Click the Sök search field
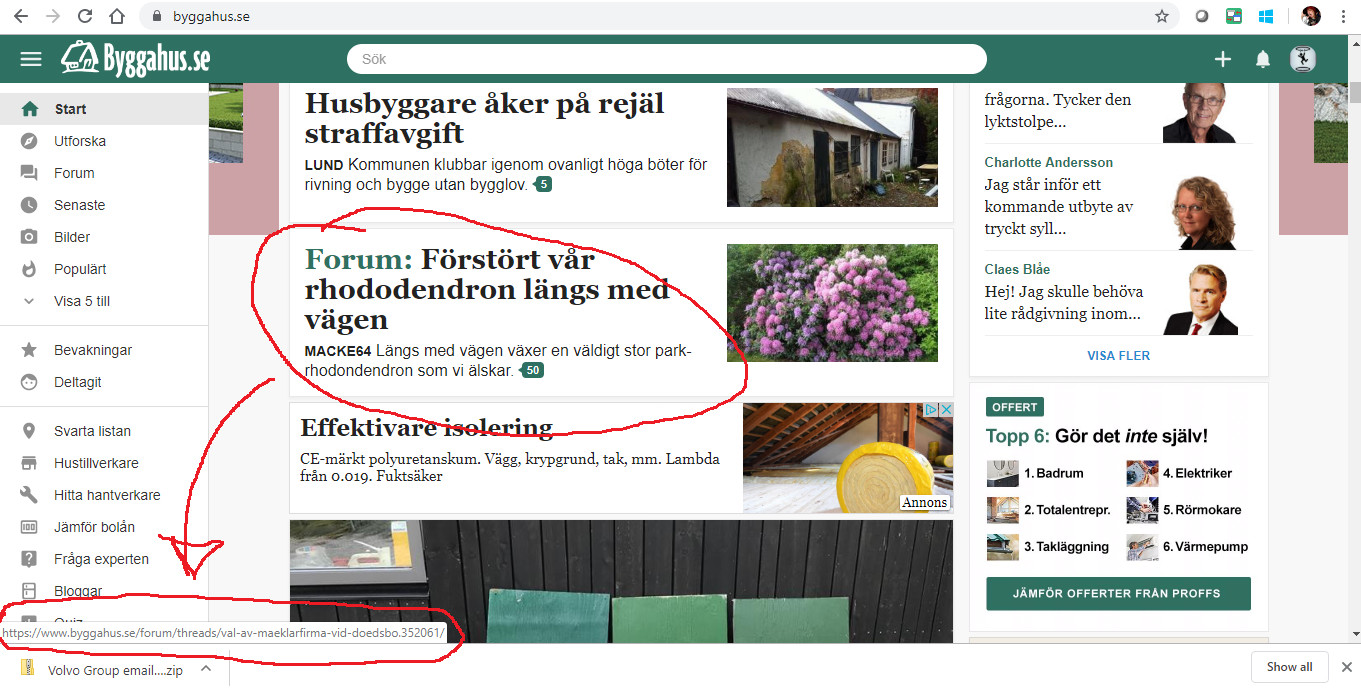This screenshot has width=1361, height=691. pos(666,59)
